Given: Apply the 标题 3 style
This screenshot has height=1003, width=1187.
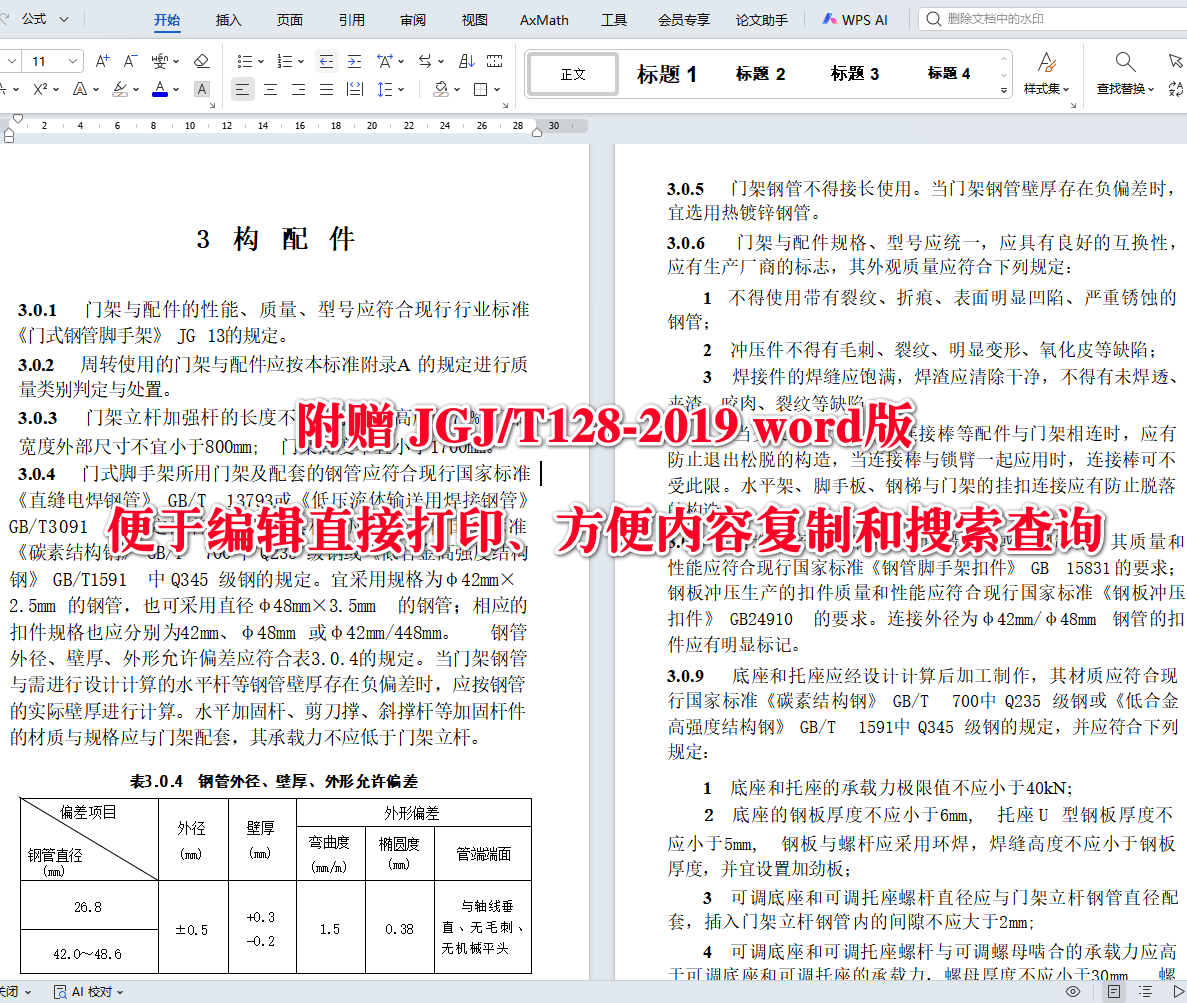Looking at the screenshot, I should [x=855, y=74].
